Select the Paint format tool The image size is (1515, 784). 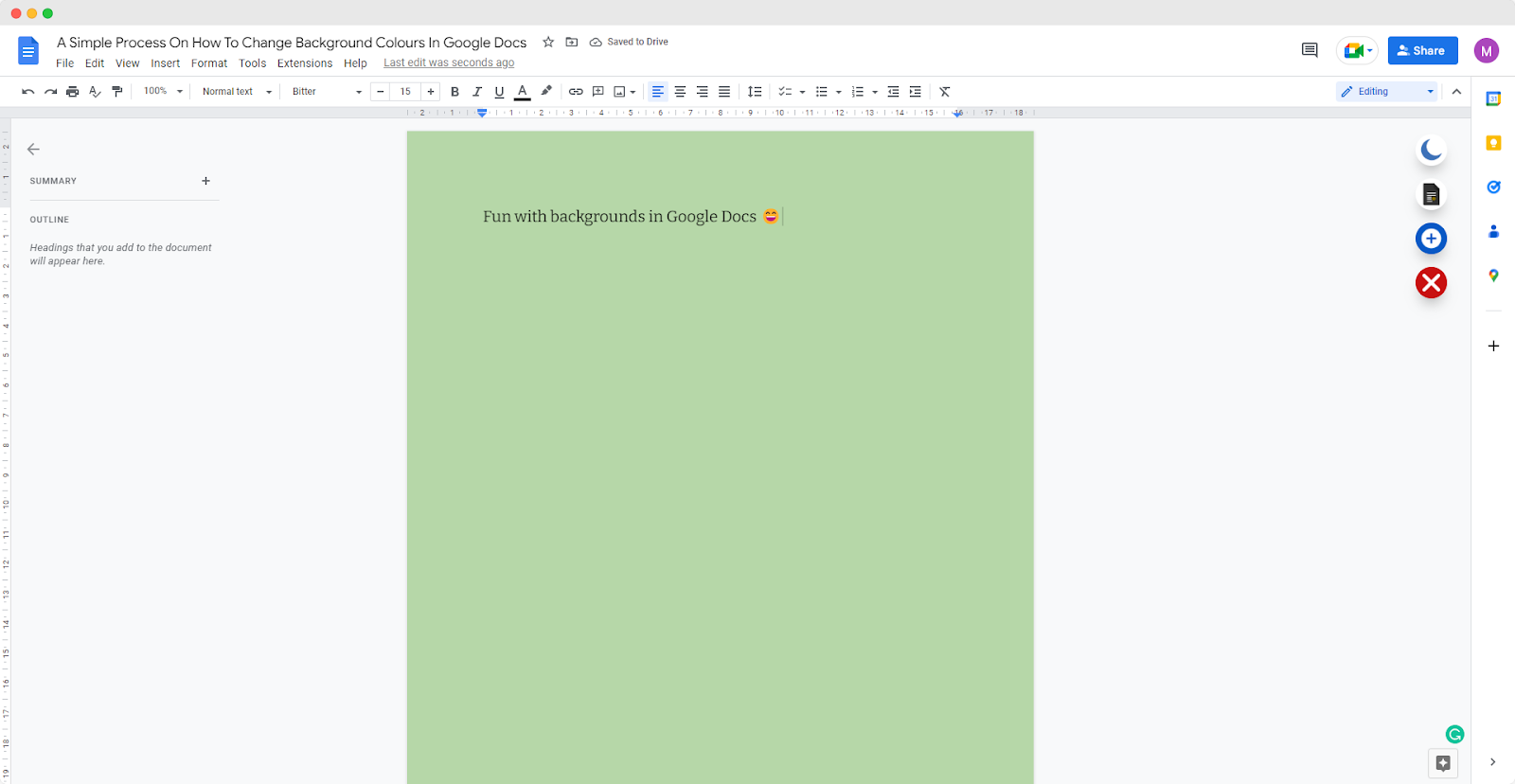[117, 92]
